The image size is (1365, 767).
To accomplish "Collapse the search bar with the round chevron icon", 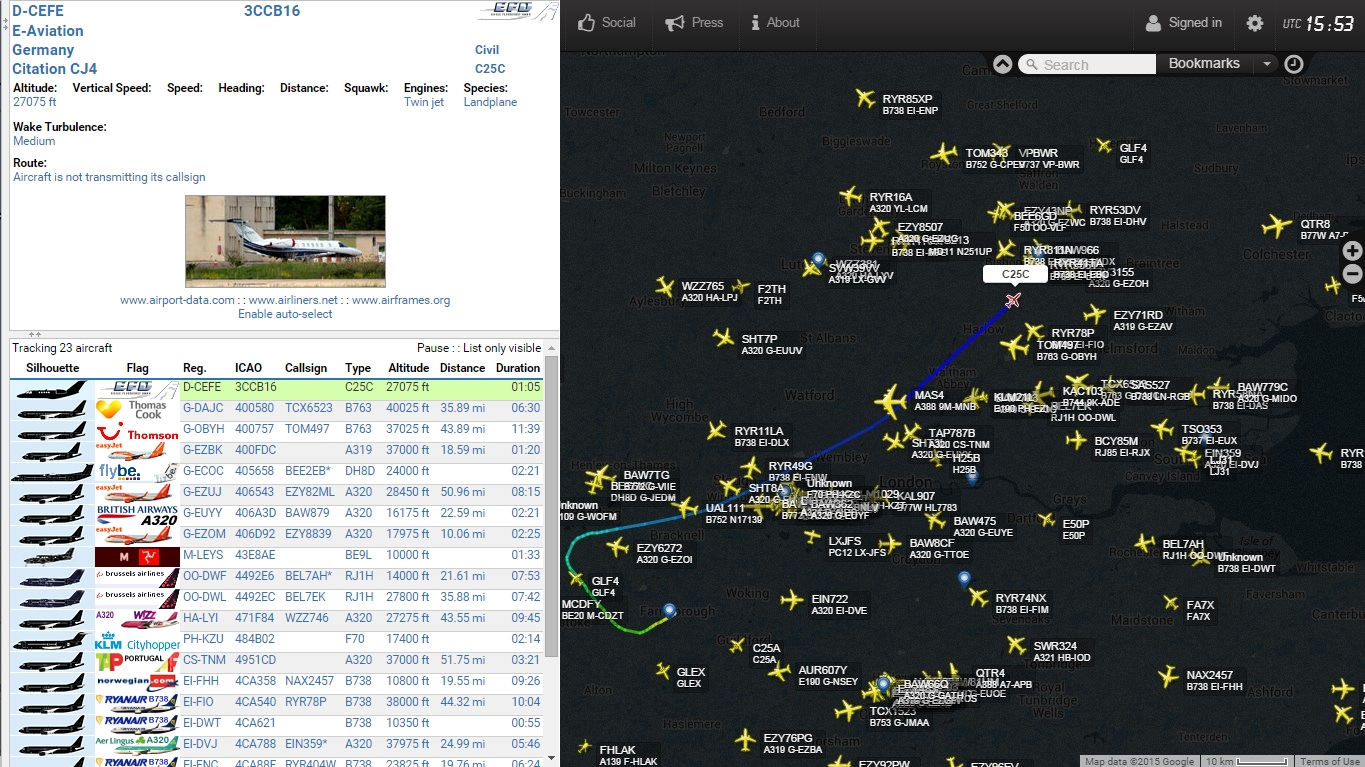I will 1002,63.
